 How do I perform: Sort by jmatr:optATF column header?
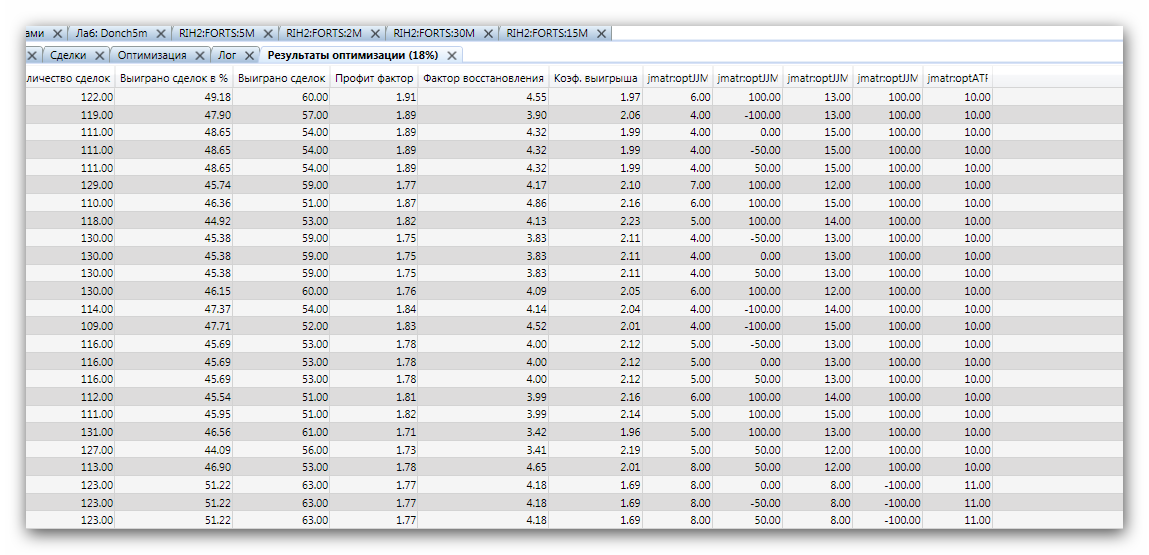click(957, 78)
